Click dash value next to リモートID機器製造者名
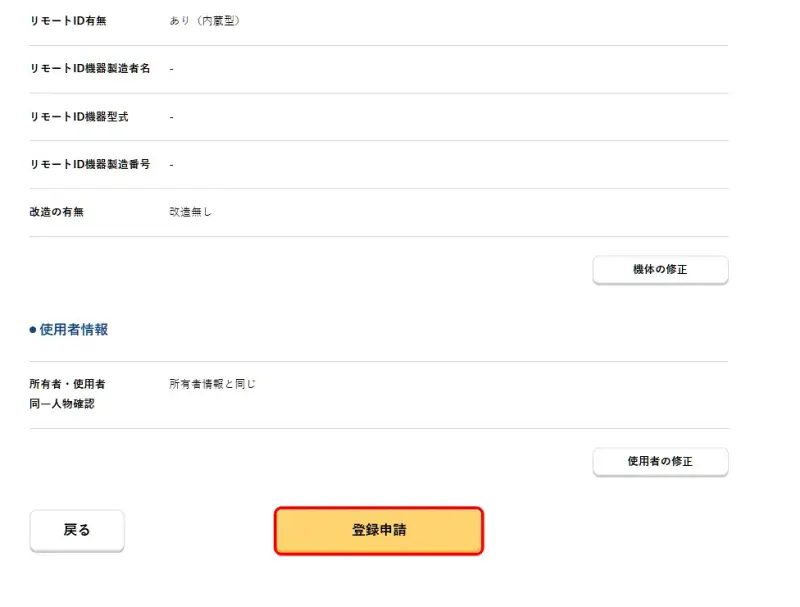 coord(172,68)
